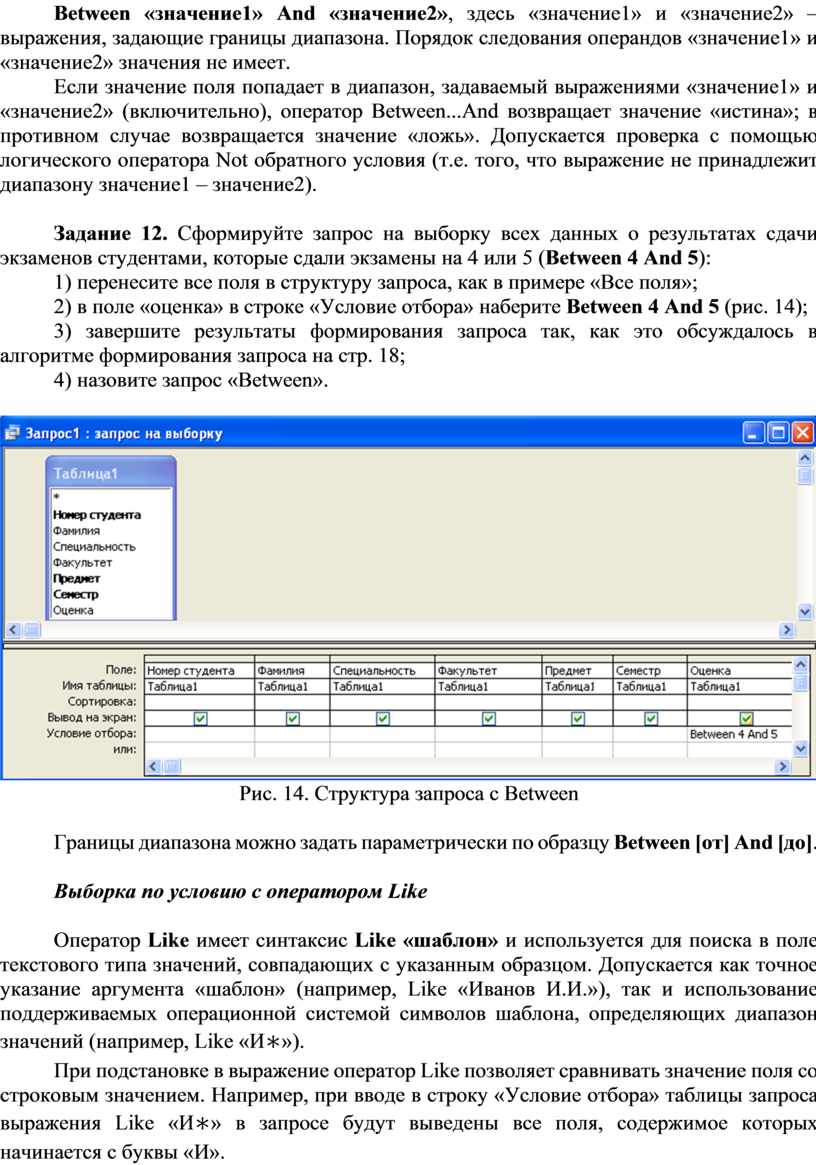Toggle display checkbox for Оценка column
816x1165 pixels.
tap(746, 718)
